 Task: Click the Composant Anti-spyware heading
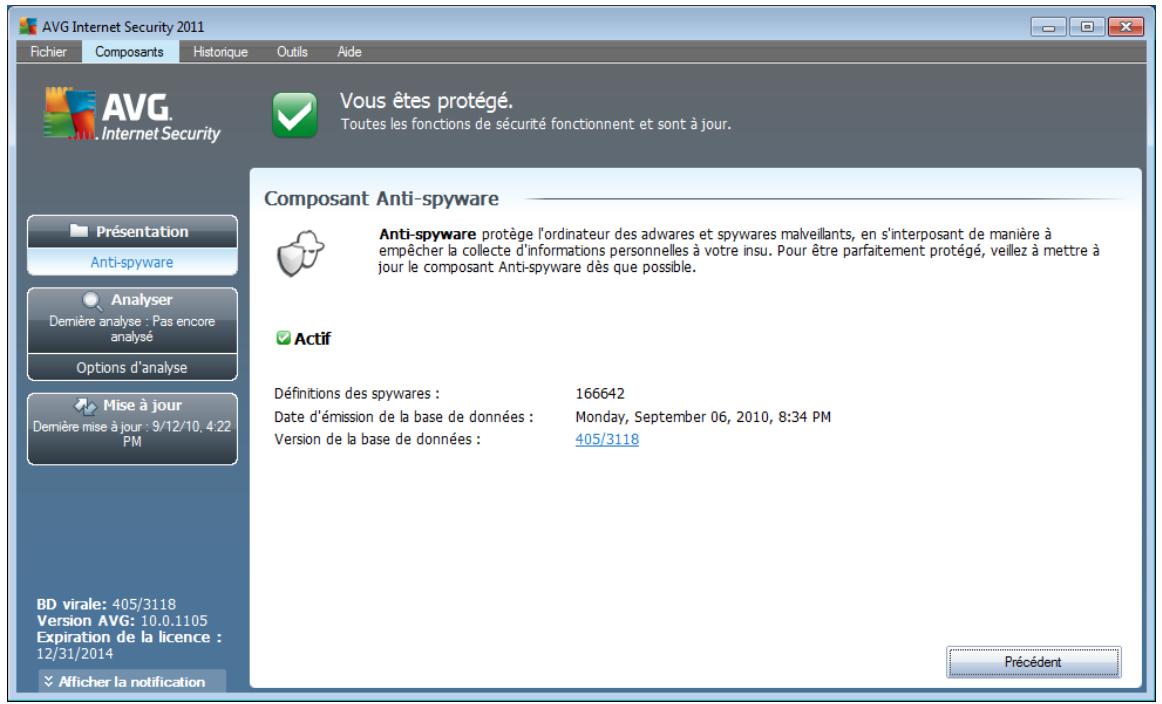click(382, 199)
